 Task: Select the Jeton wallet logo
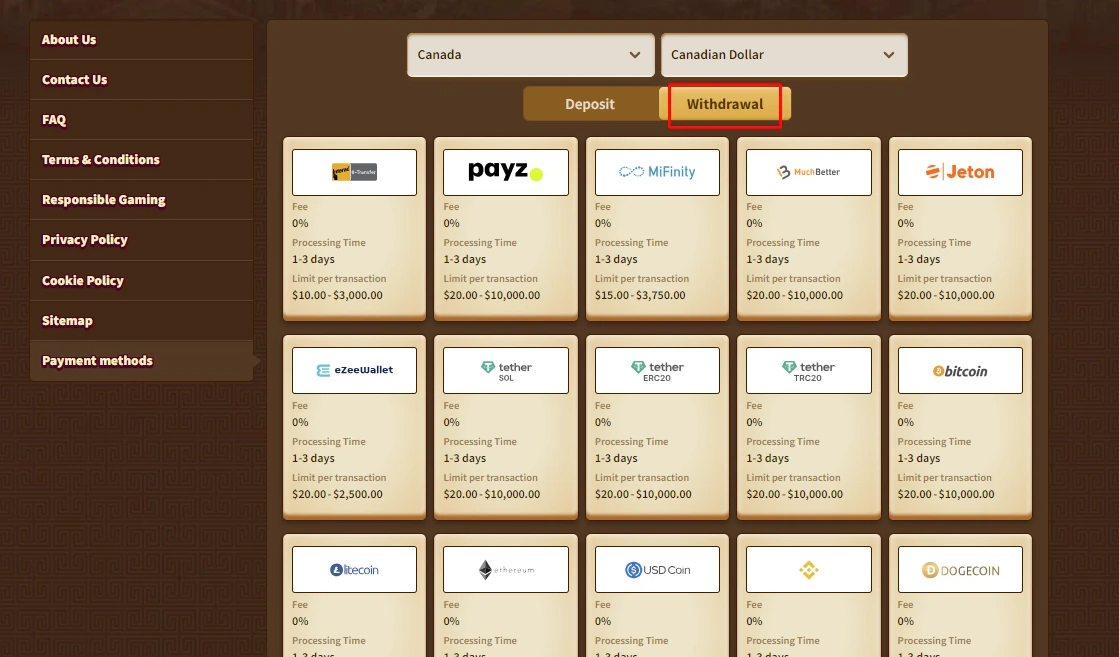point(960,172)
